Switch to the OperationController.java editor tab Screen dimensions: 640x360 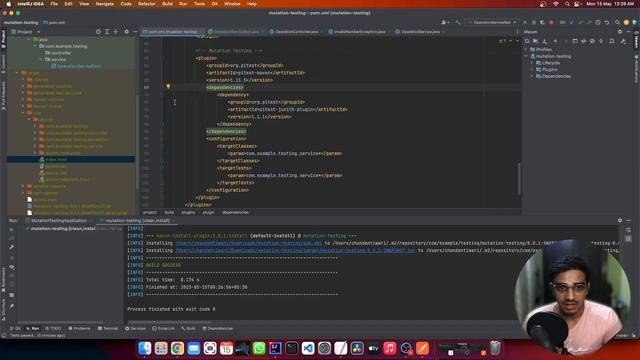coord(296,31)
